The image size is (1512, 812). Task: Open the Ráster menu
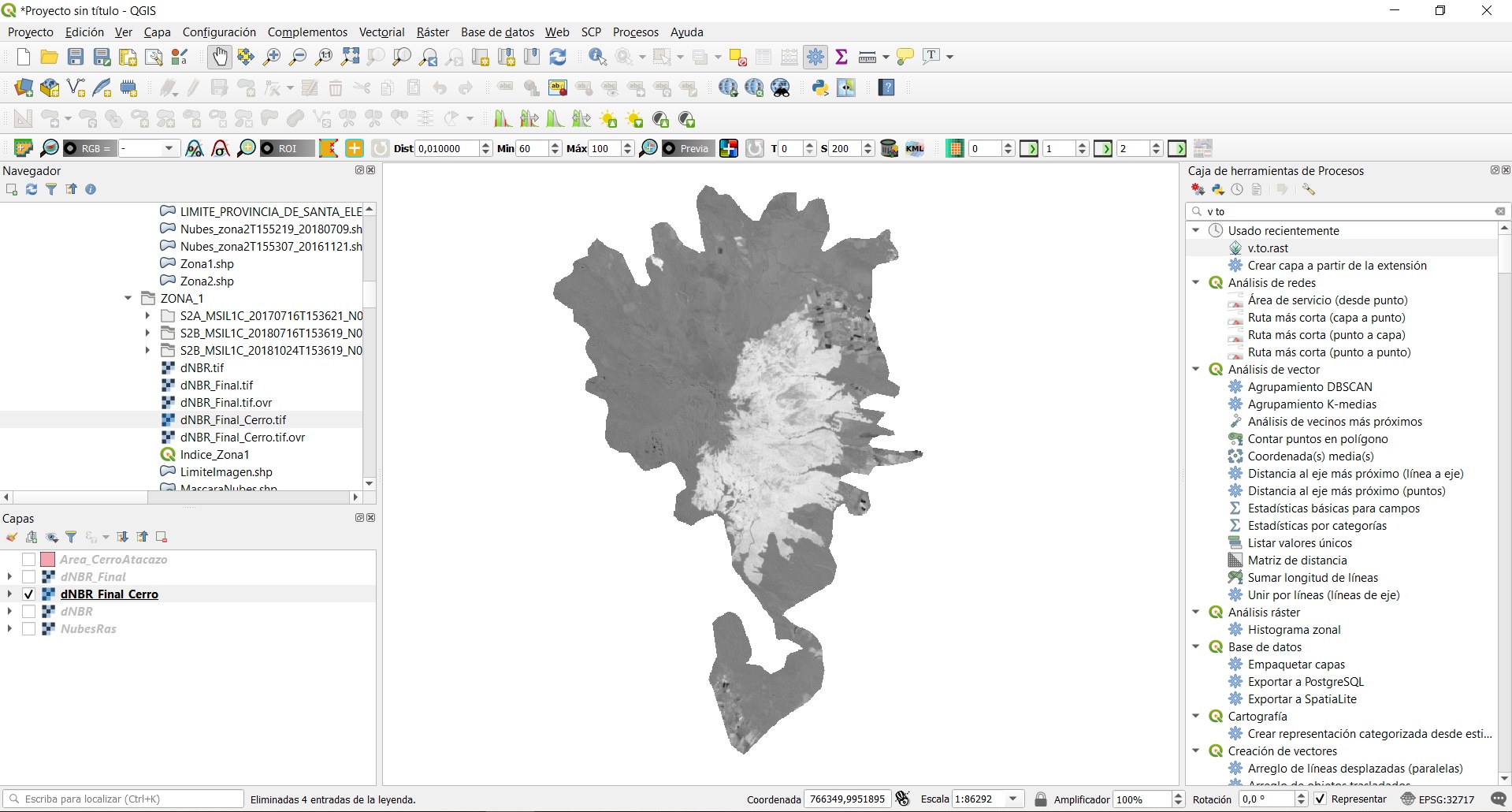[x=433, y=32]
